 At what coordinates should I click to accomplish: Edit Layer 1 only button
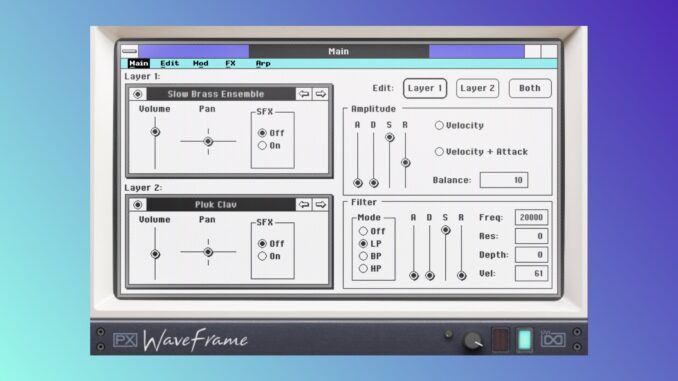tap(425, 88)
